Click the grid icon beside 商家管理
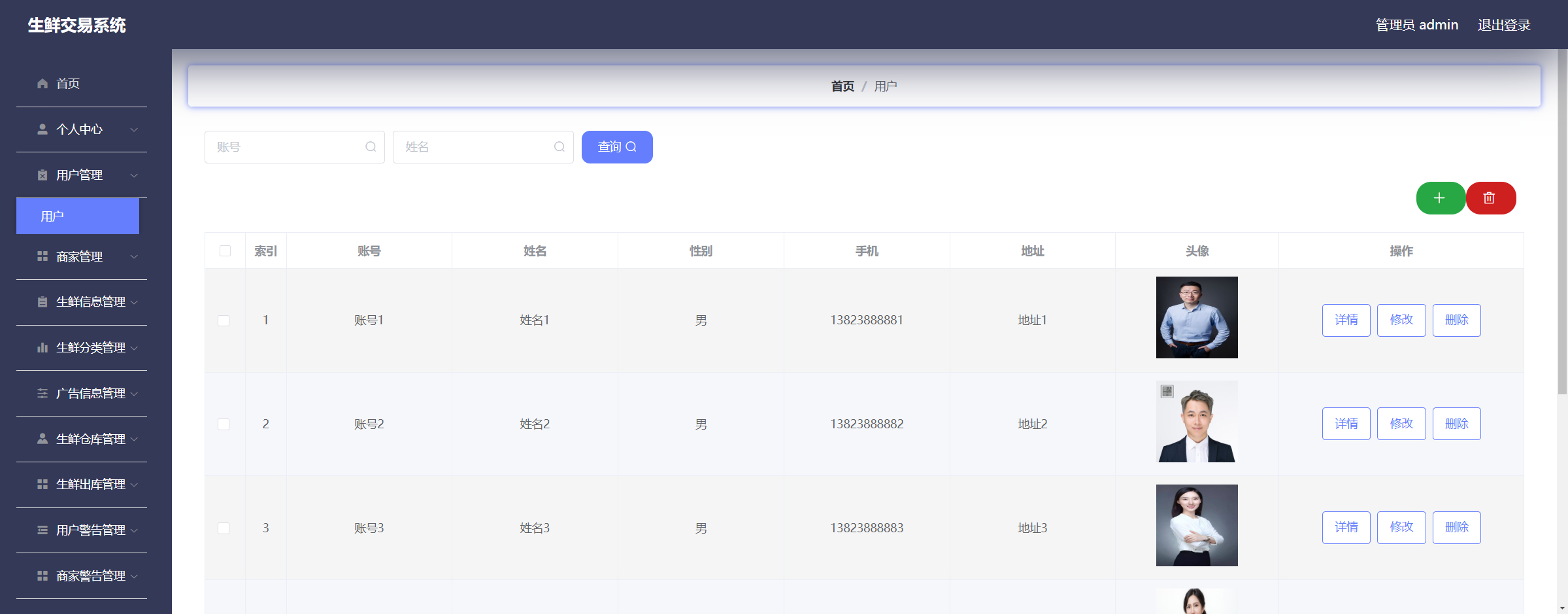This screenshot has height=614, width=1568. [x=42, y=256]
